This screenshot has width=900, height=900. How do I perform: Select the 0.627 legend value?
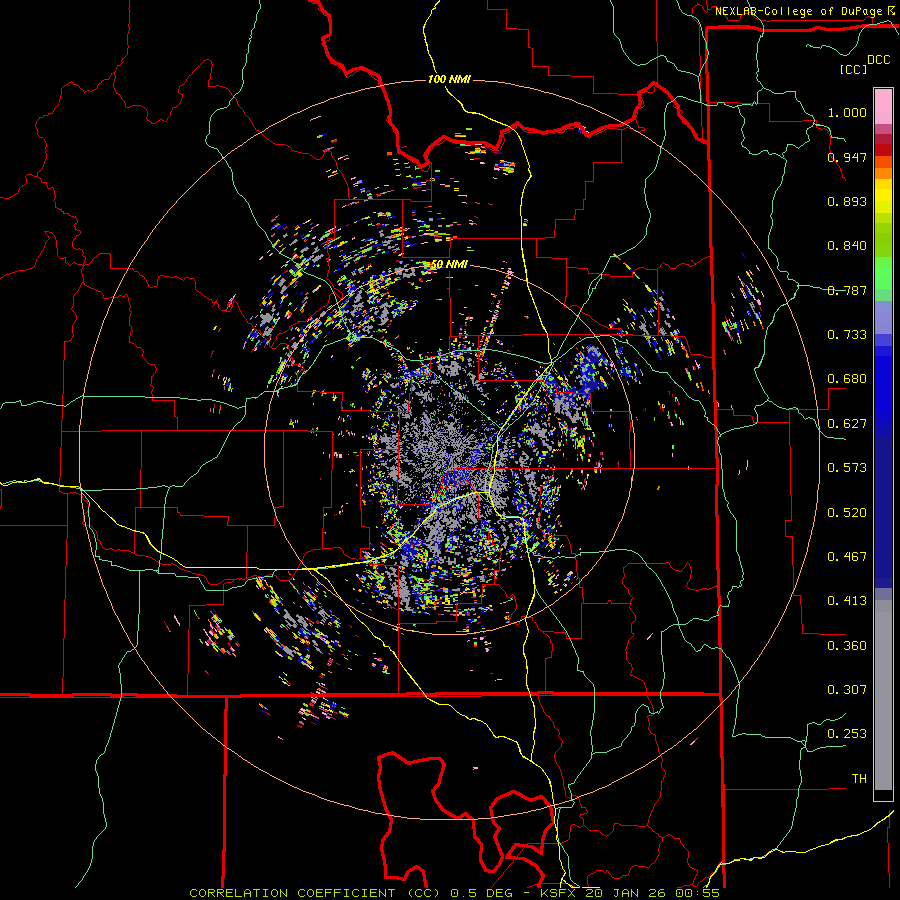(847, 424)
